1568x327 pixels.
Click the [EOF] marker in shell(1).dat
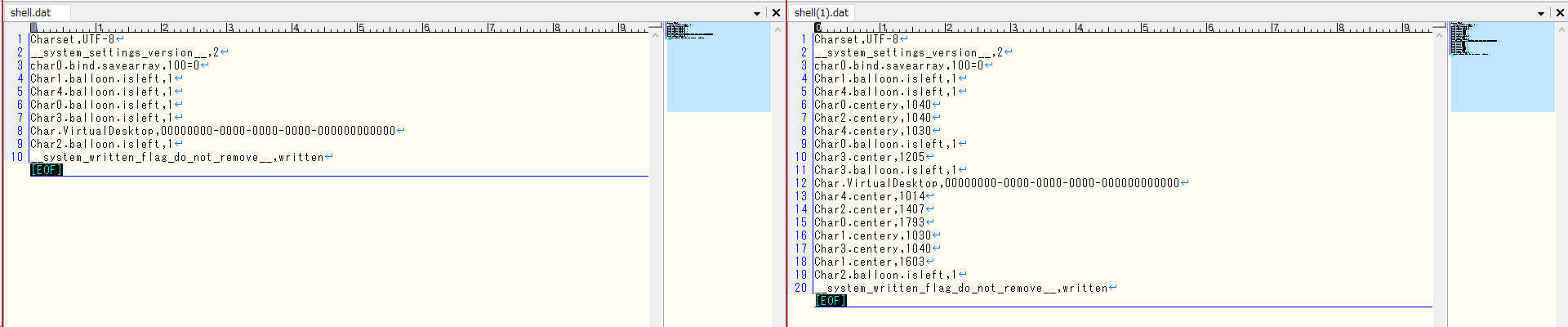[x=831, y=301]
